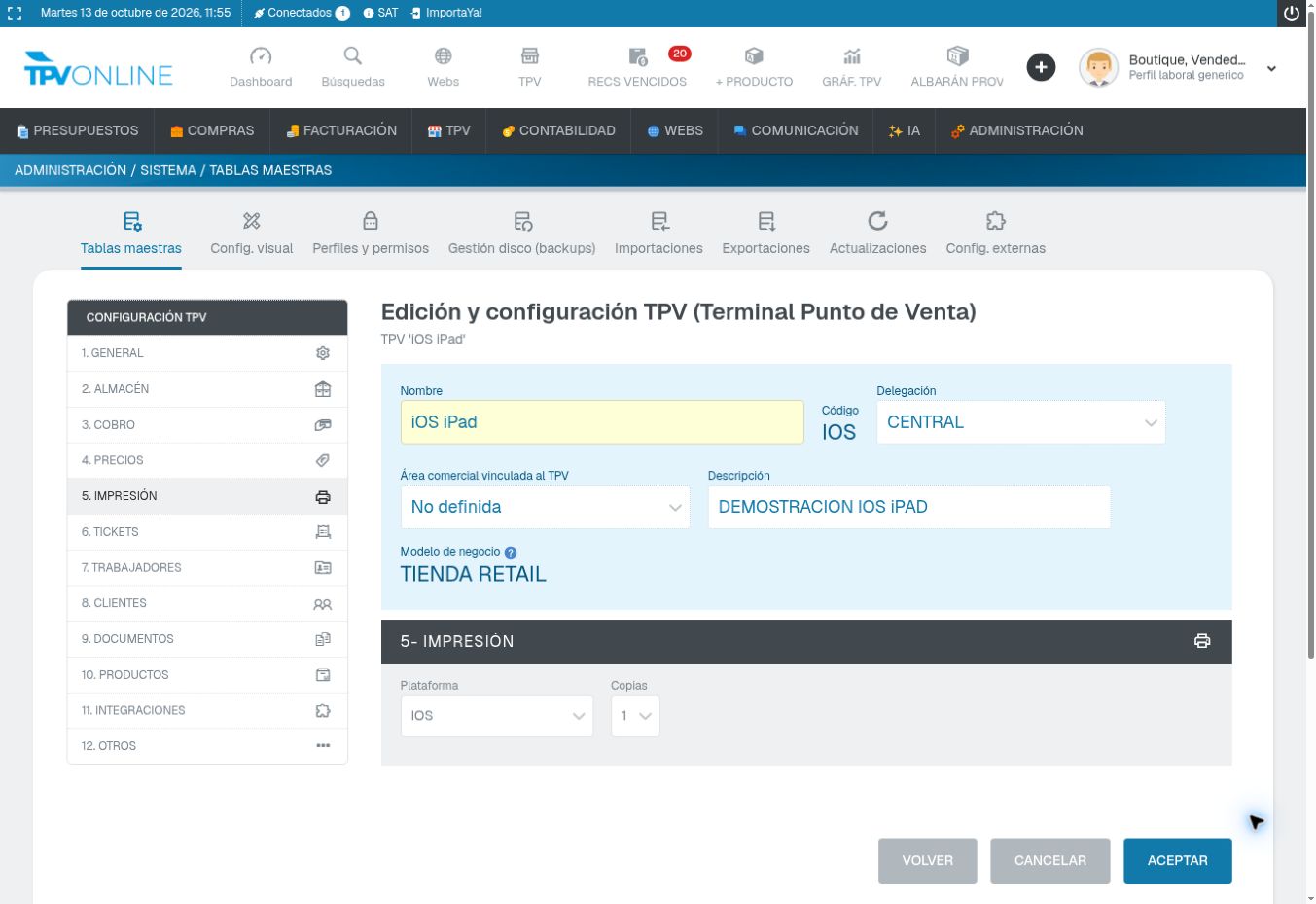Open the Delegación CENTRAL dropdown
Image resolution: width=1316 pixels, height=904 pixels.
(x=1021, y=422)
